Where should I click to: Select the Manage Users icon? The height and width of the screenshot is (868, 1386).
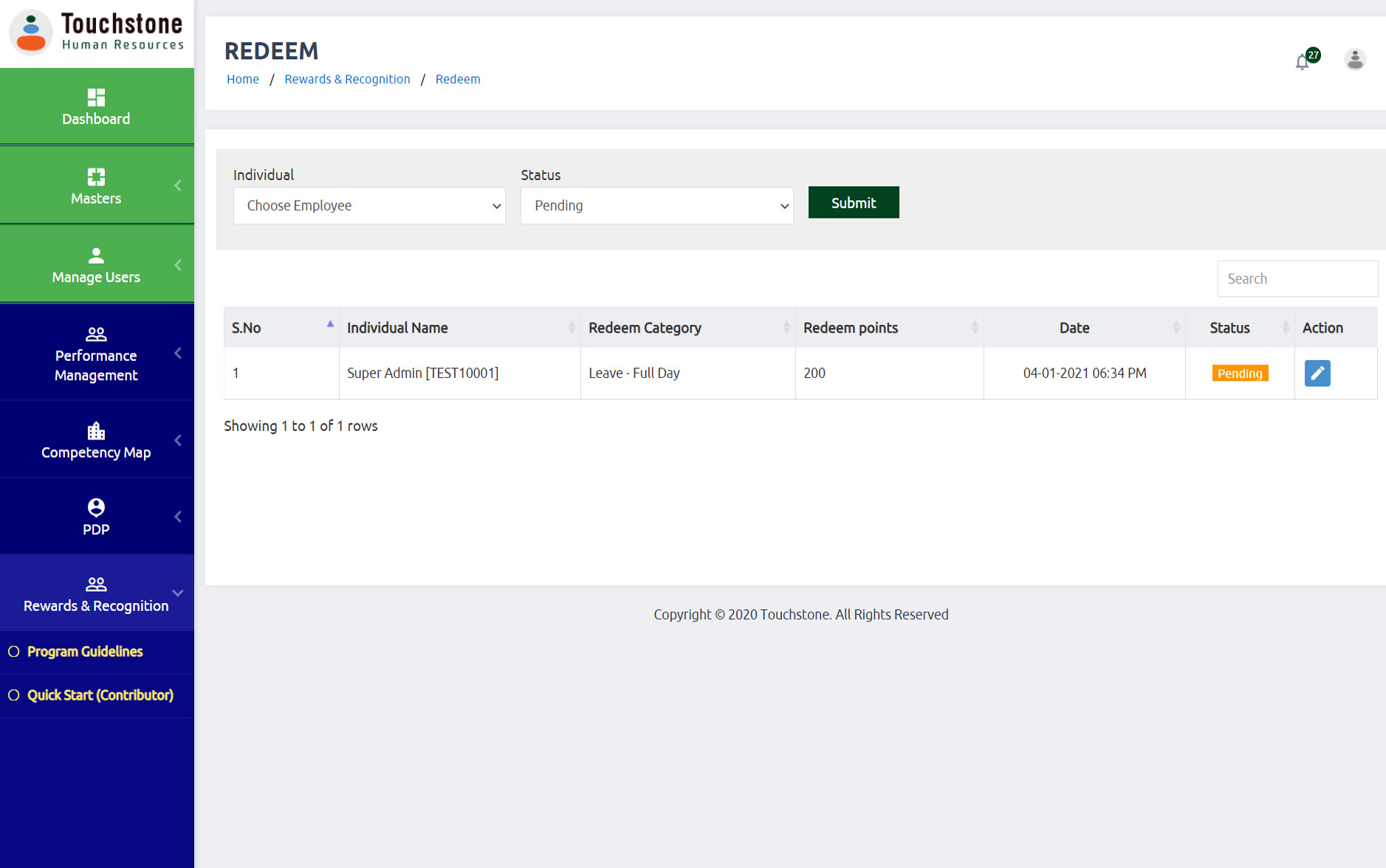coord(96,256)
